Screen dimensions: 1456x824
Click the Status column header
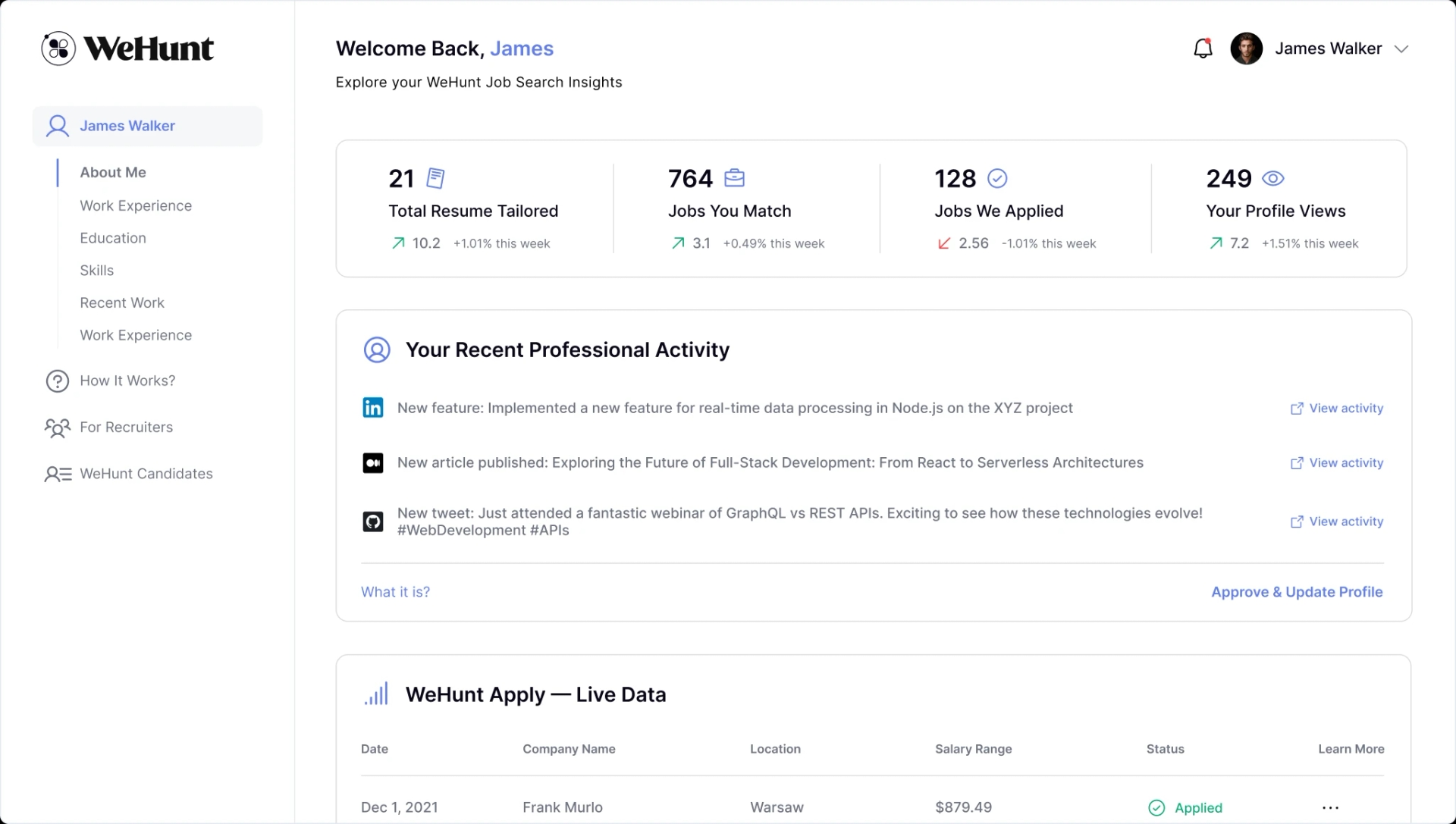[1165, 749]
